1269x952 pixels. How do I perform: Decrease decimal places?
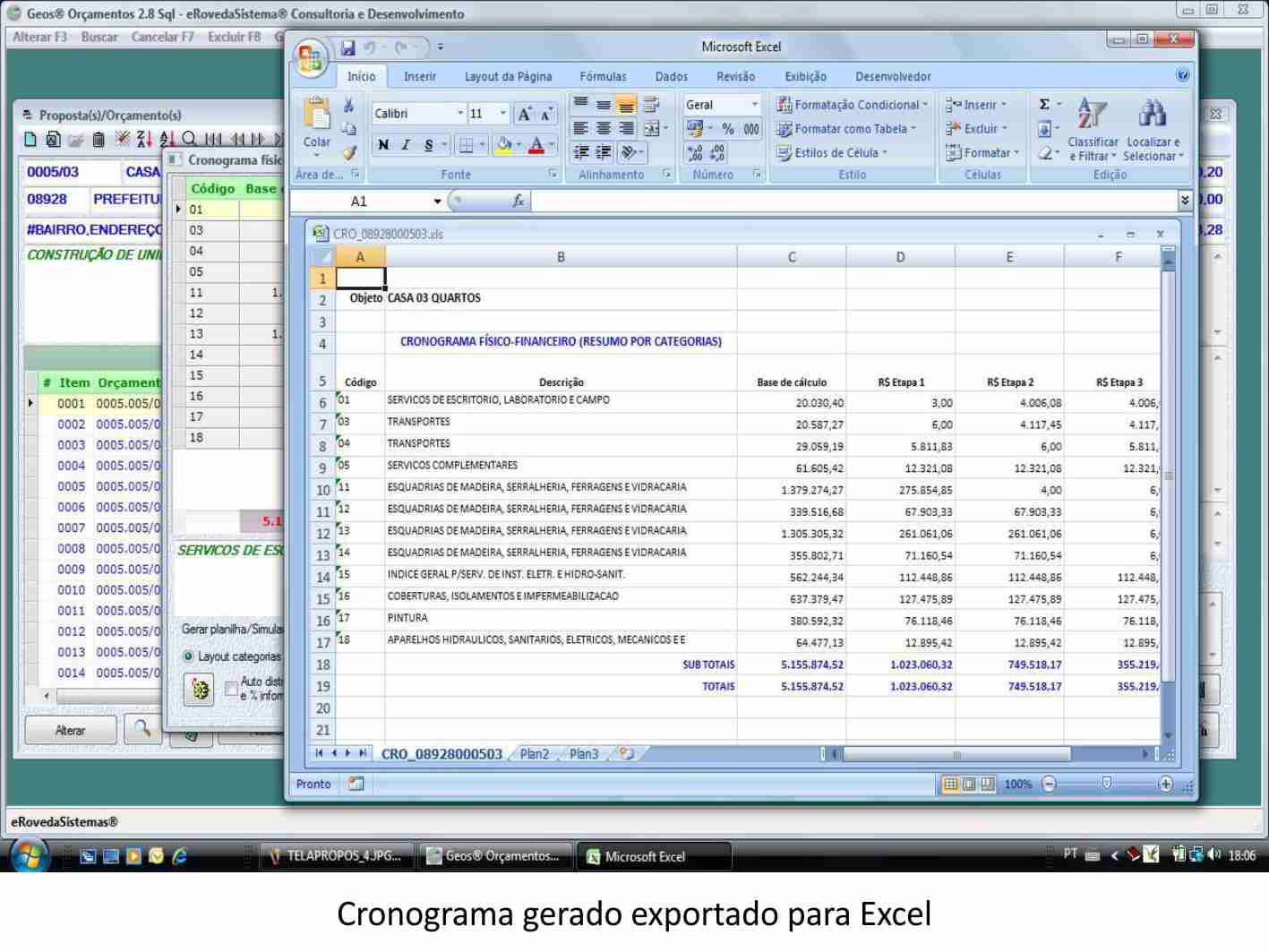[717, 154]
